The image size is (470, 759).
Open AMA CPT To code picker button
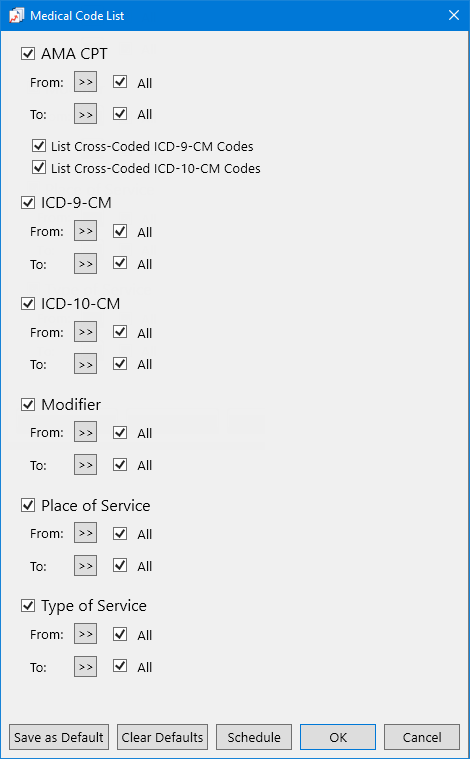tap(85, 114)
